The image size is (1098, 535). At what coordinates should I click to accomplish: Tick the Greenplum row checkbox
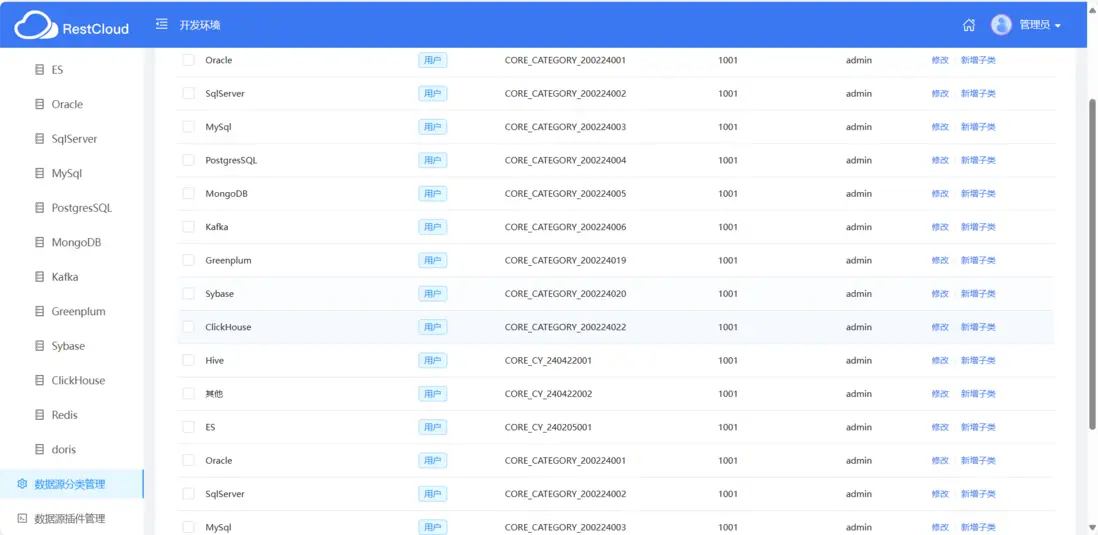pos(188,260)
